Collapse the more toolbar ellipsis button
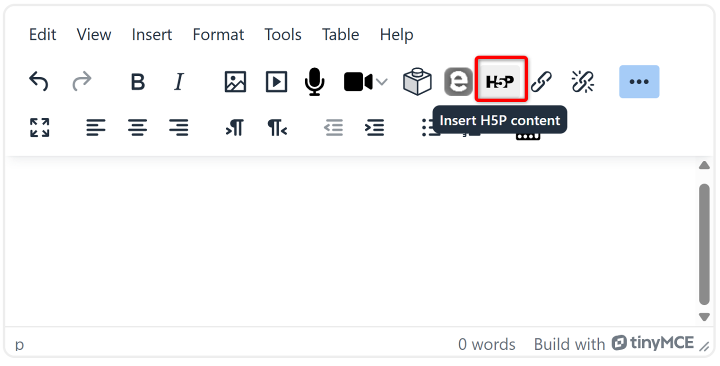720x366 pixels. (639, 82)
